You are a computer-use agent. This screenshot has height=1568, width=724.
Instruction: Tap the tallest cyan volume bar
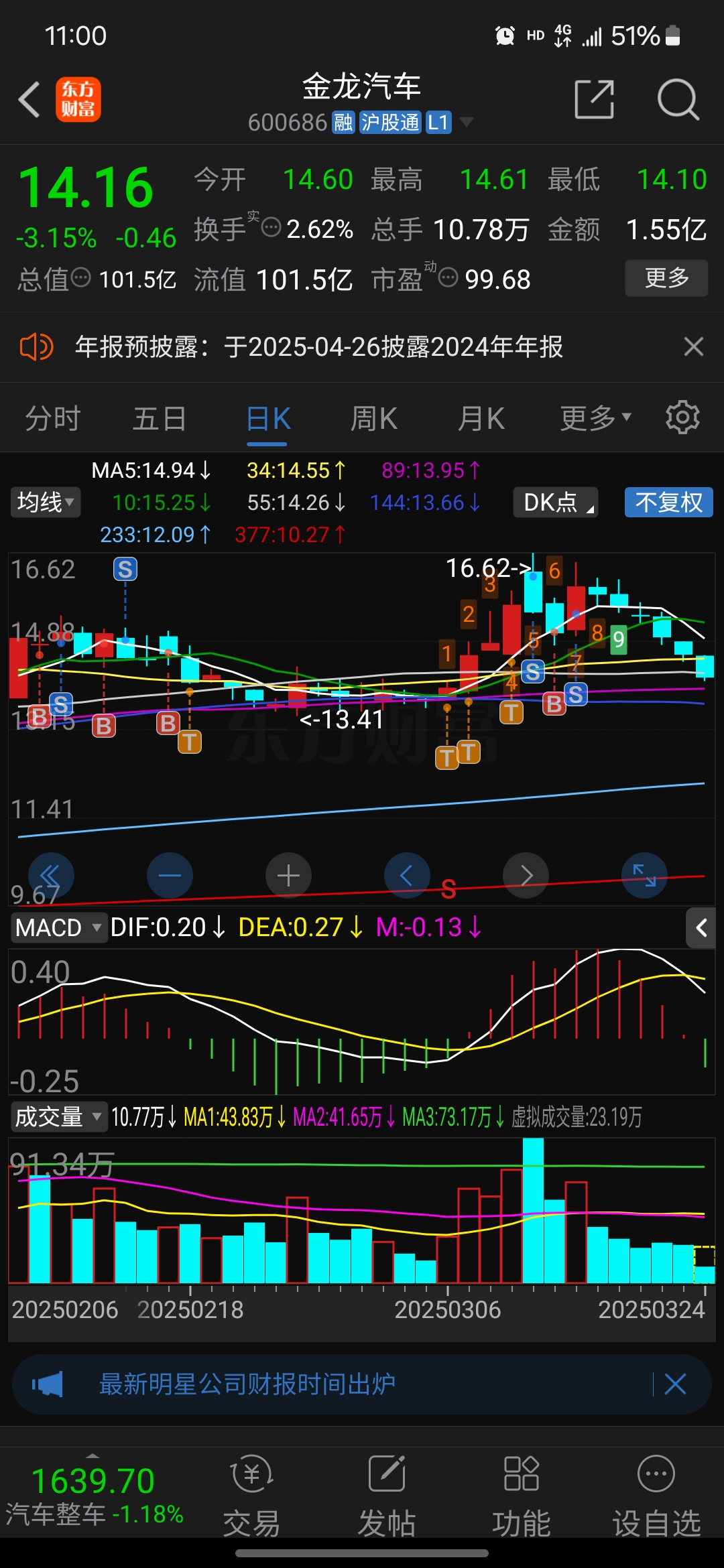tap(533, 1211)
